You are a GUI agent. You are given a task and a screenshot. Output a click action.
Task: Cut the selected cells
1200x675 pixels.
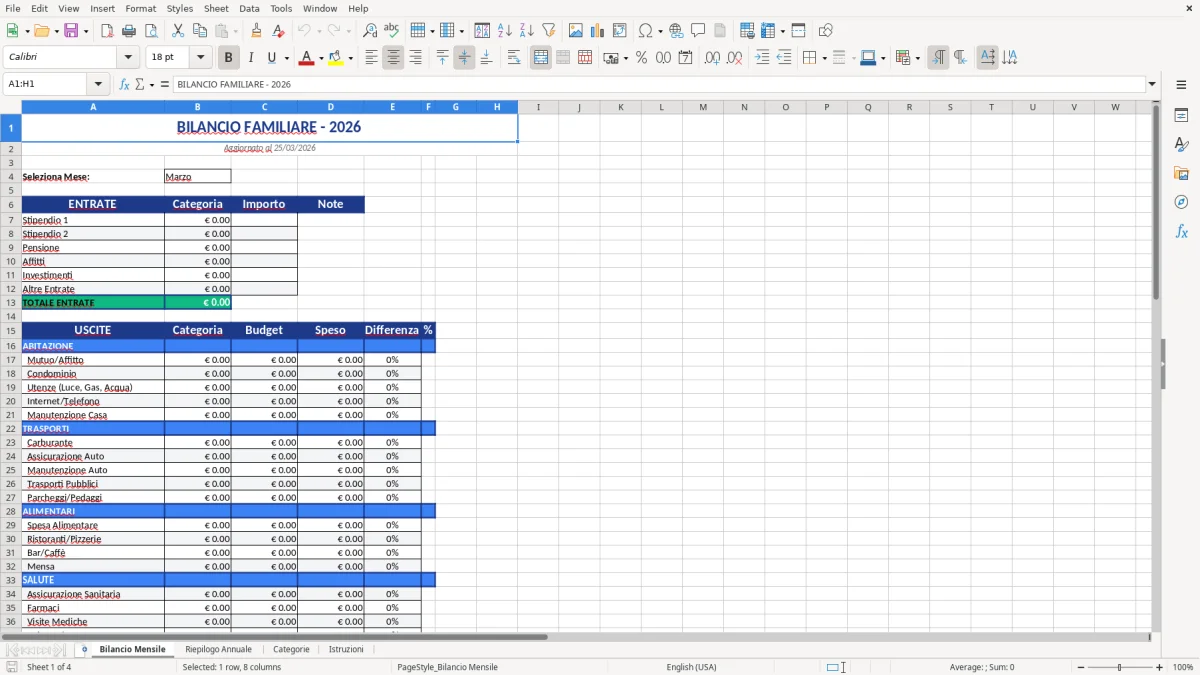coord(178,31)
